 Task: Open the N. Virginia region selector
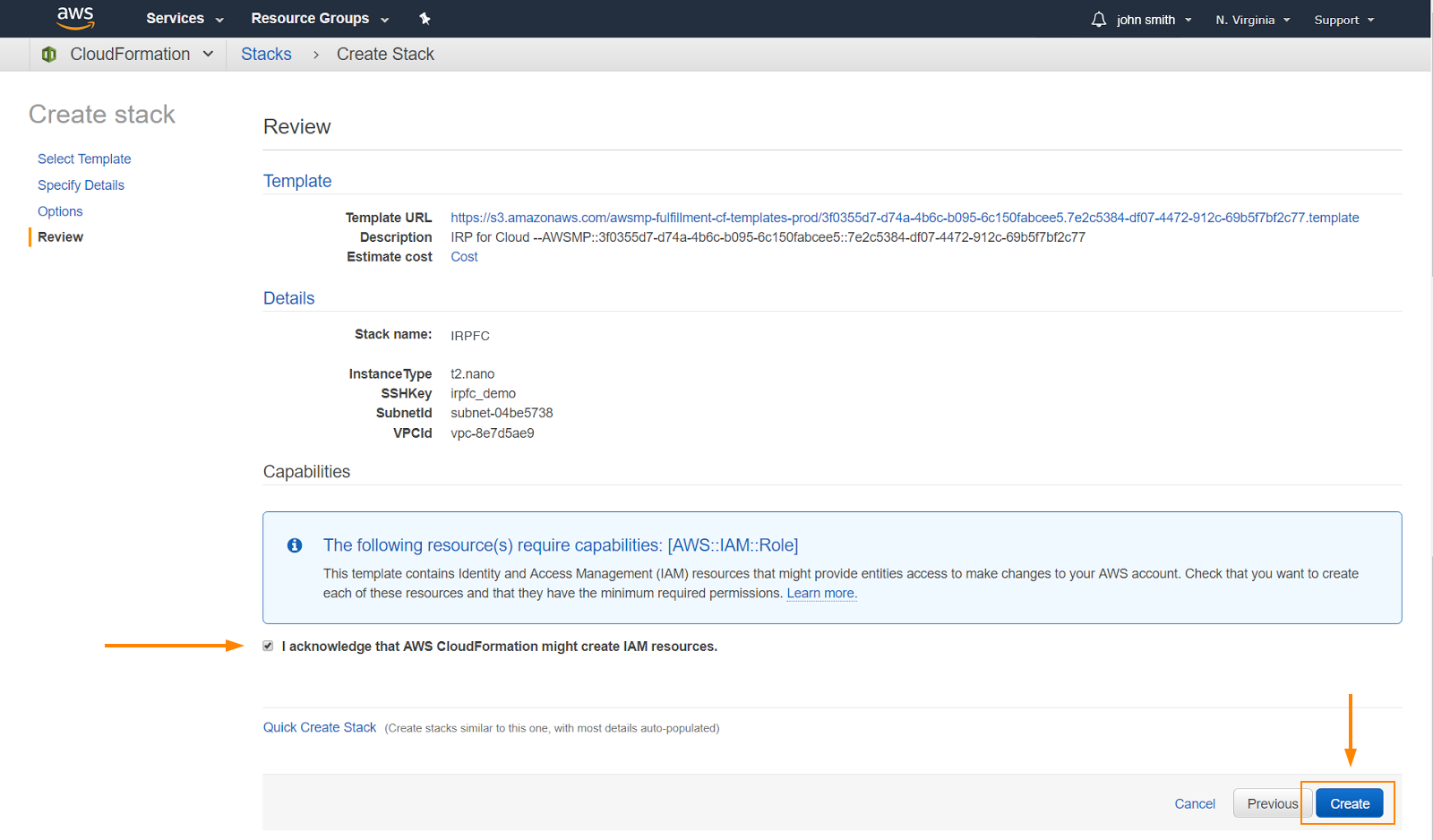click(x=1253, y=20)
